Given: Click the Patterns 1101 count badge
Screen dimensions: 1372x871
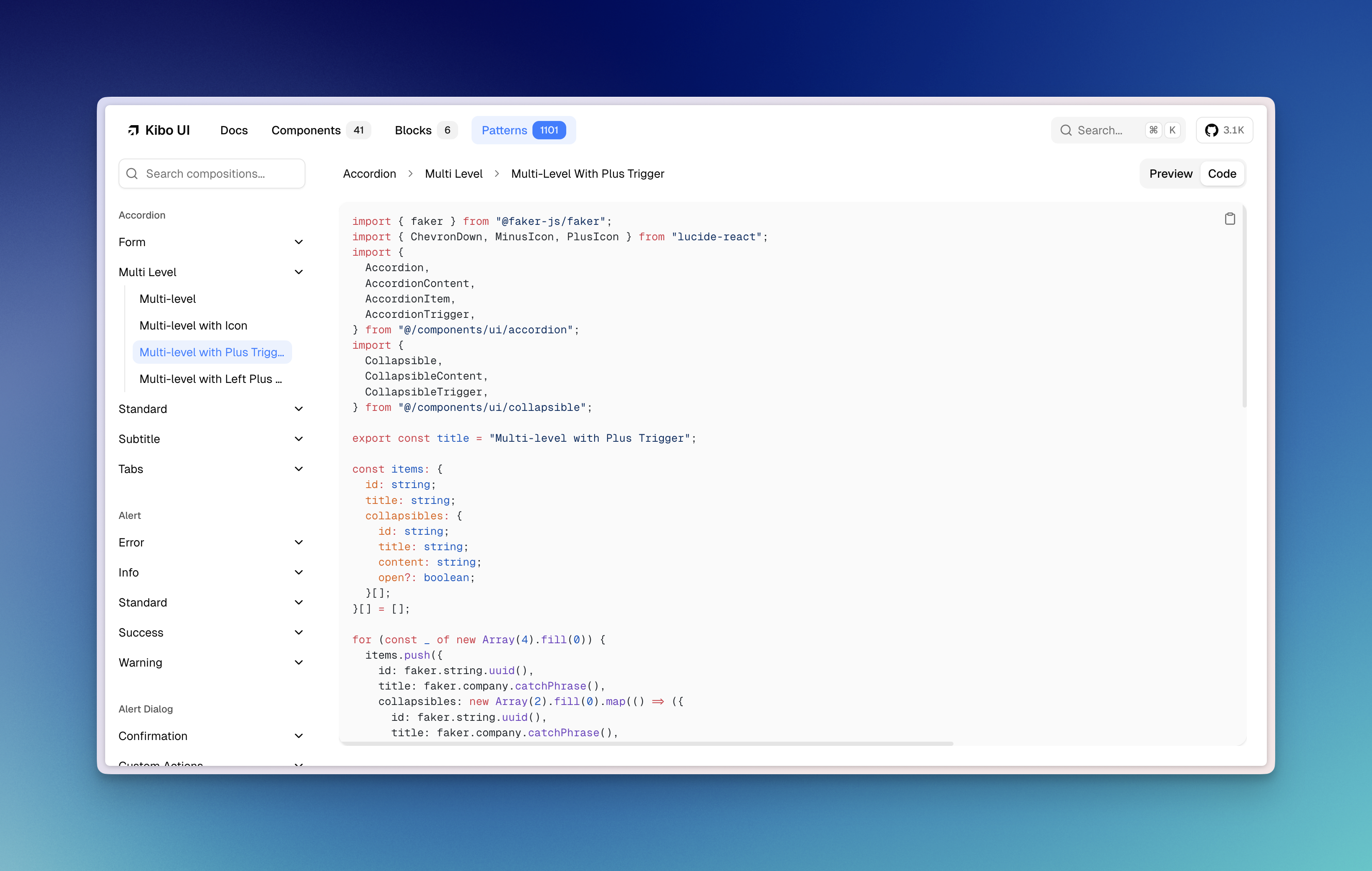Looking at the screenshot, I should coord(549,131).
